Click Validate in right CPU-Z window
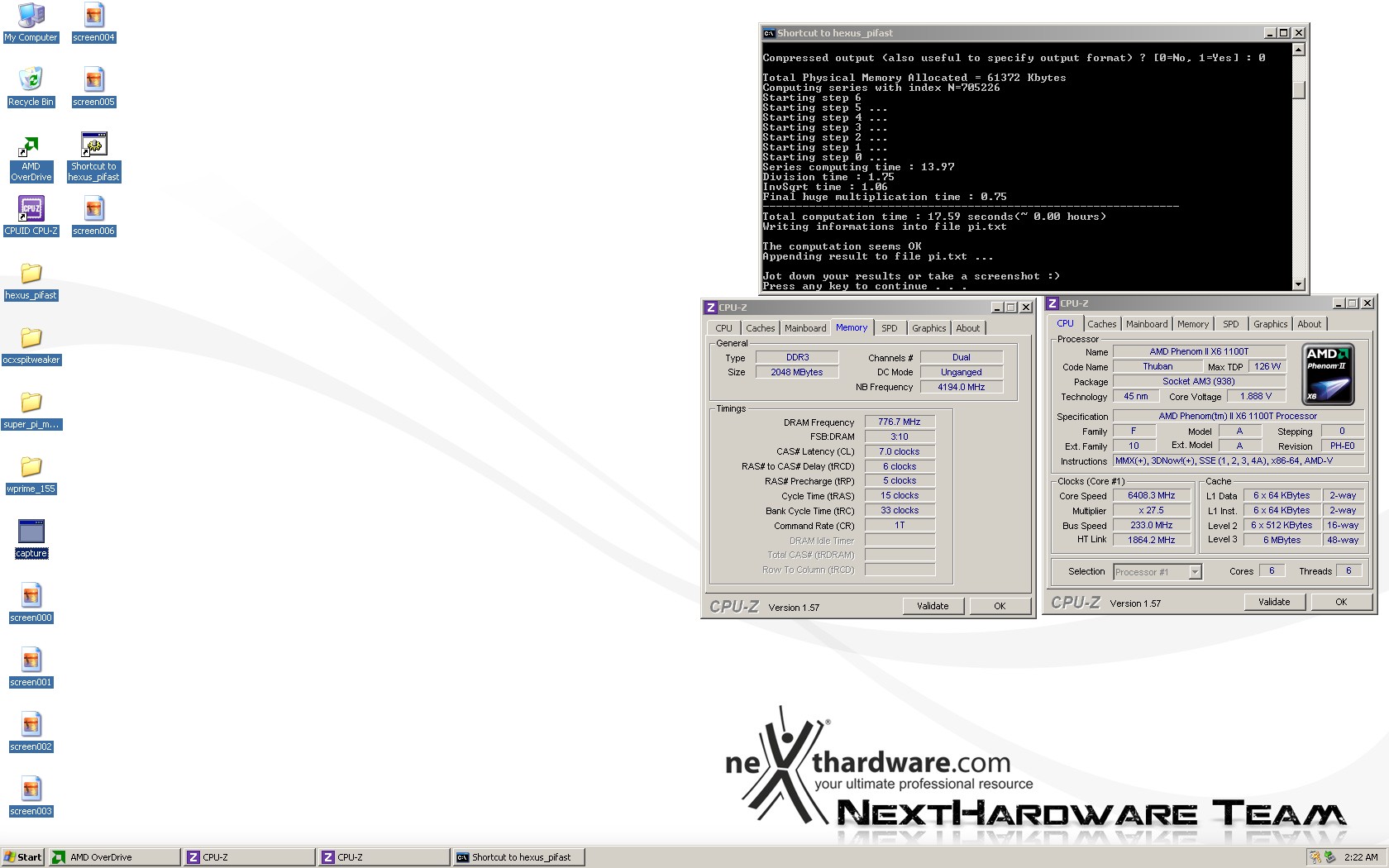 tap(1274, 602)
